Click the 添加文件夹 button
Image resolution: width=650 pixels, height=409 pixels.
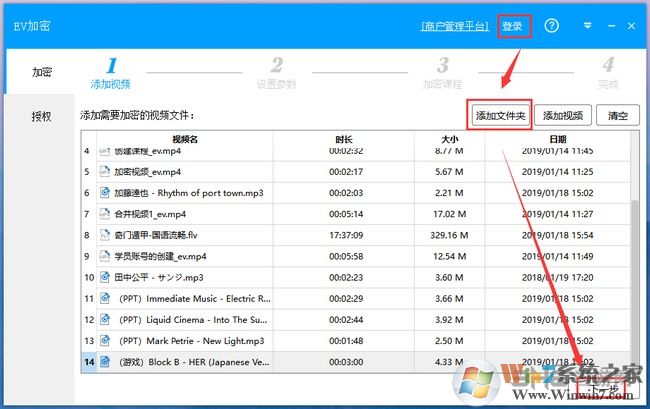[501, 115]
